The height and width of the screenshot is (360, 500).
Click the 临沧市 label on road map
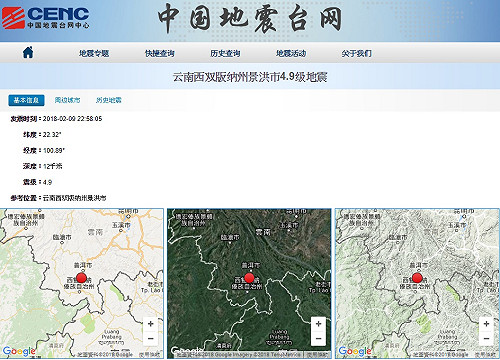click(x=62, y=237)
